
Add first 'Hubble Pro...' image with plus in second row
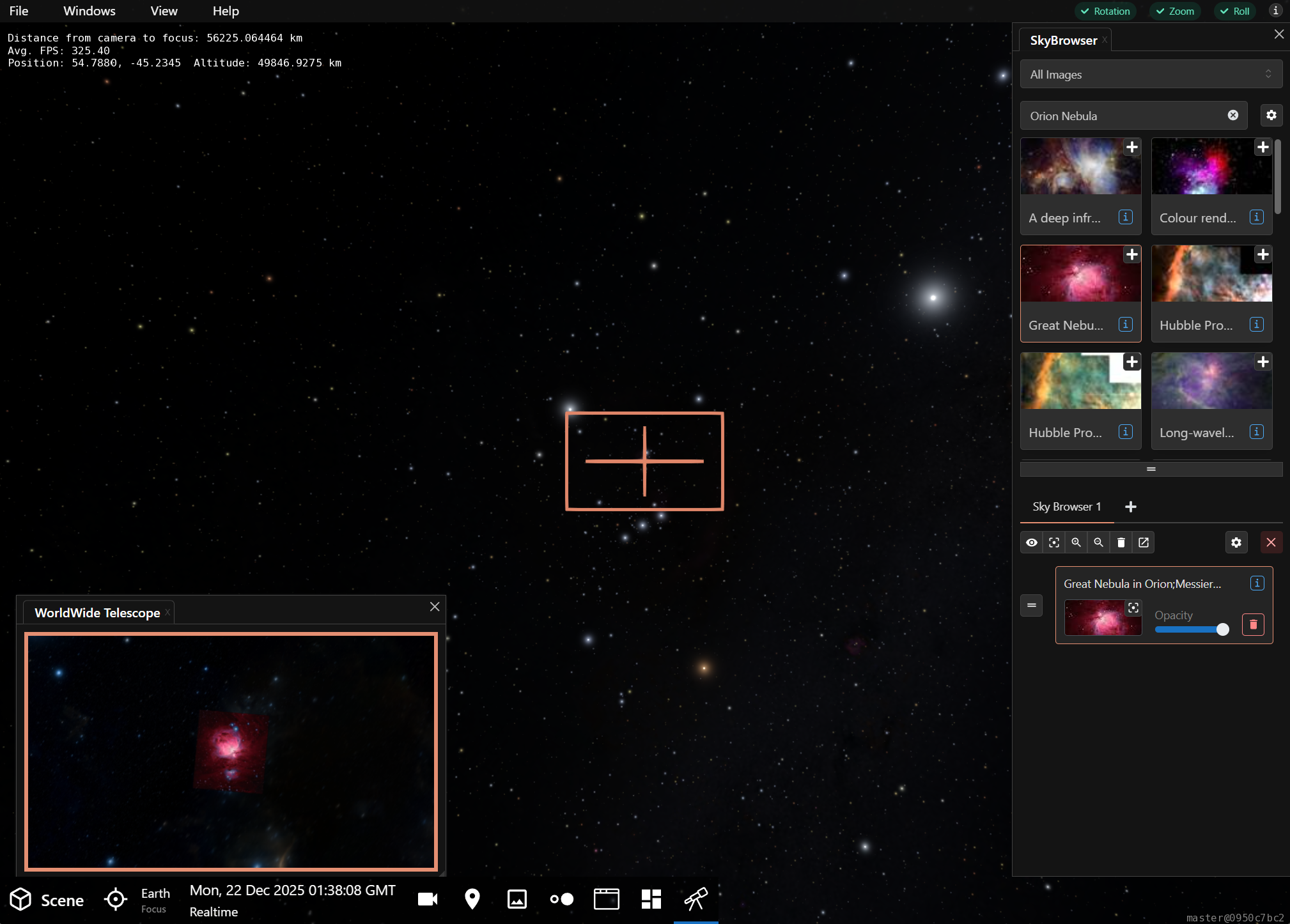pos(1263,254)
